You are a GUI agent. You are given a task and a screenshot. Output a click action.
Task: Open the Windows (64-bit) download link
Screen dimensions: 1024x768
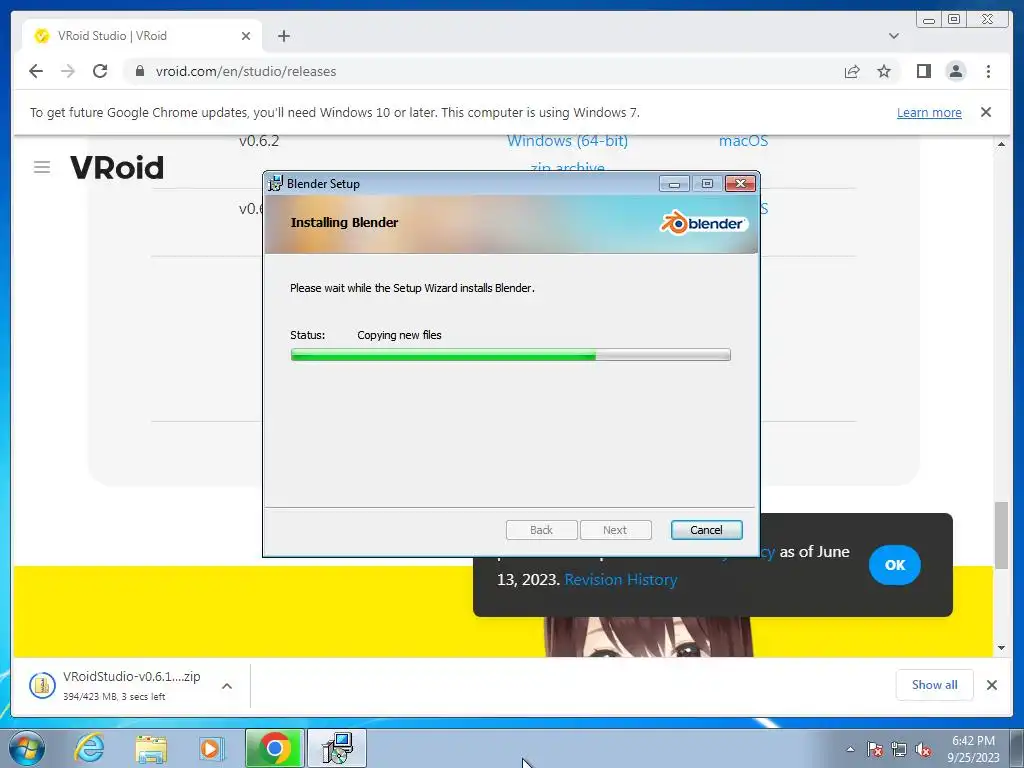click(567, 141)
